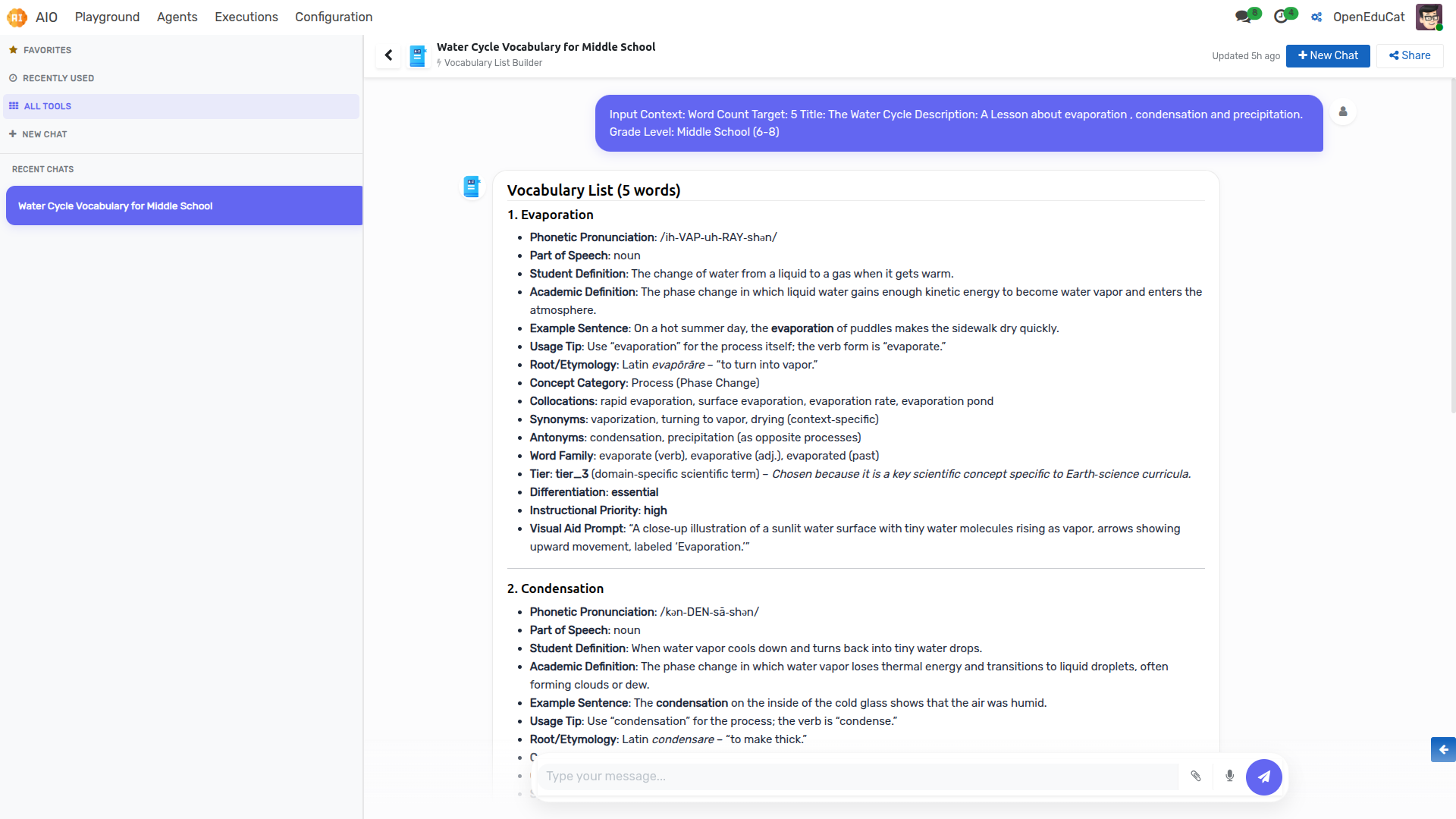Click the AIO logo icon

coord(17,17)
